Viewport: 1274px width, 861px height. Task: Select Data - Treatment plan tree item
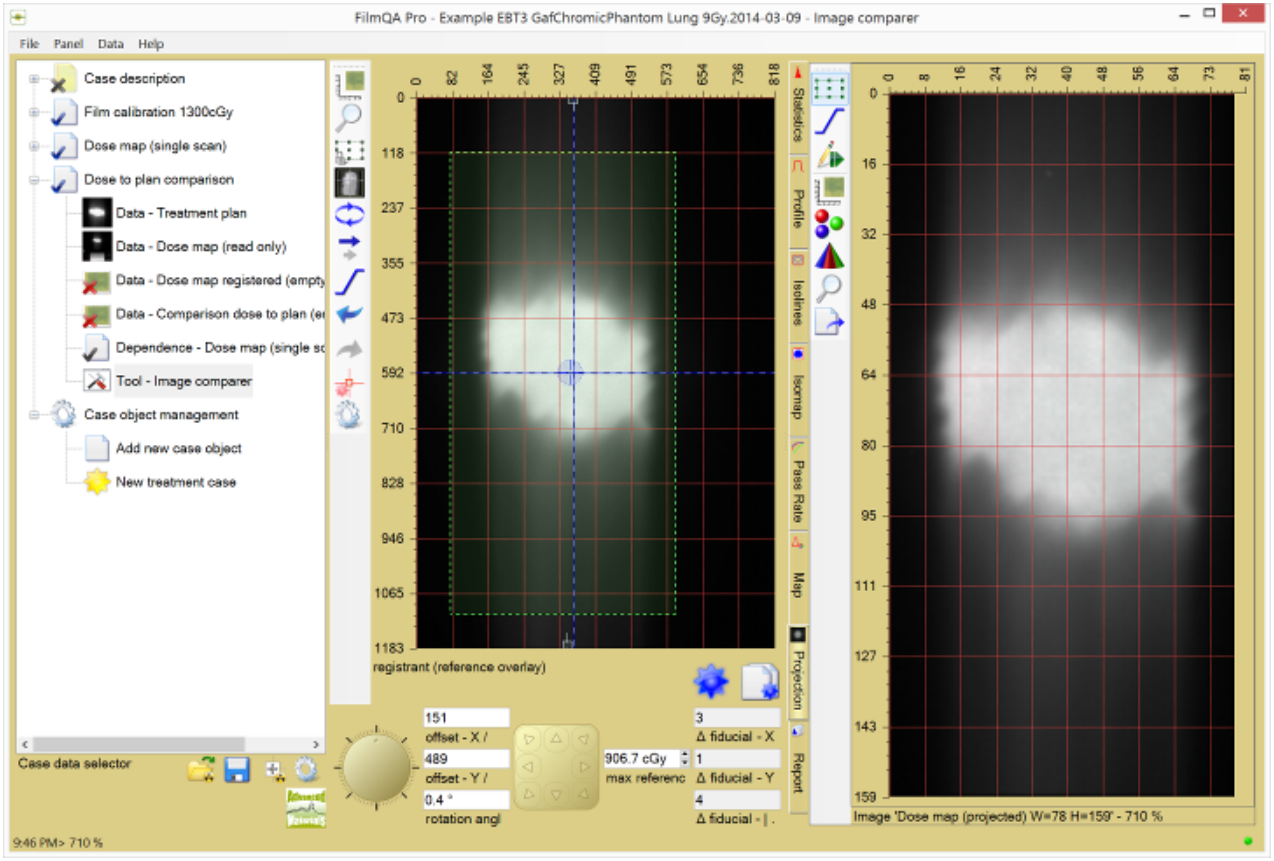[181, 213]
